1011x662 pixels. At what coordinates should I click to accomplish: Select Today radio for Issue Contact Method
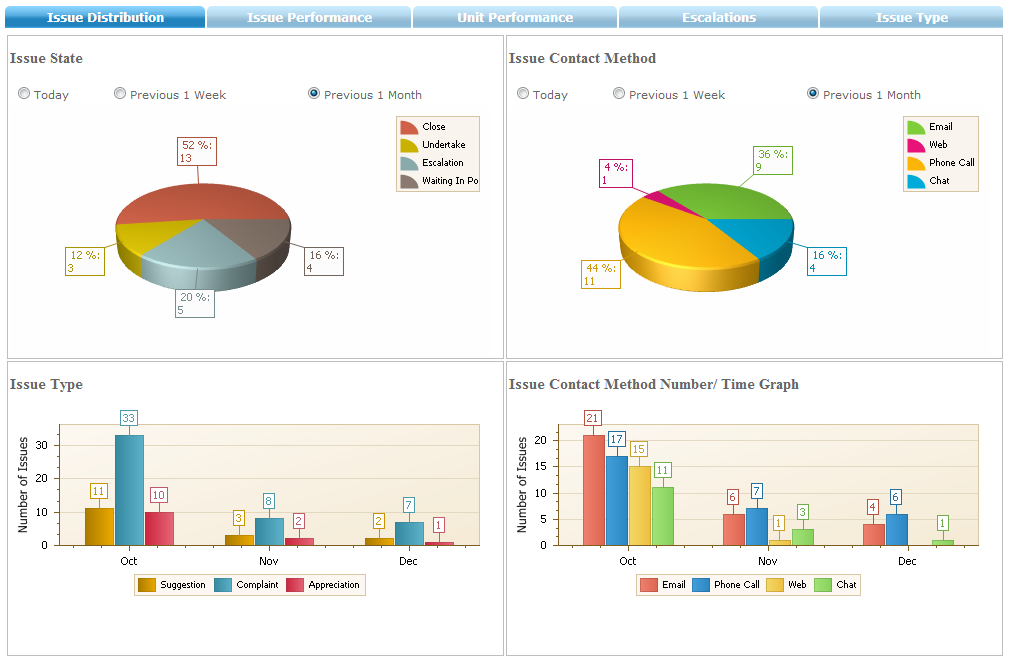click(x=523, y=93)
